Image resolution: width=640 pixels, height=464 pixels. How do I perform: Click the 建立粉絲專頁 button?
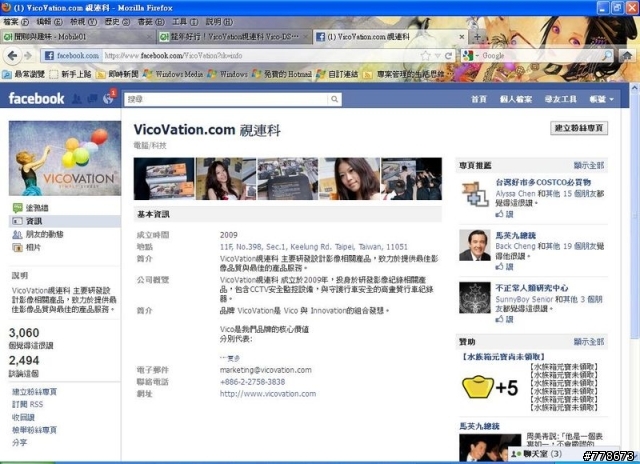[x=579, y=128]
